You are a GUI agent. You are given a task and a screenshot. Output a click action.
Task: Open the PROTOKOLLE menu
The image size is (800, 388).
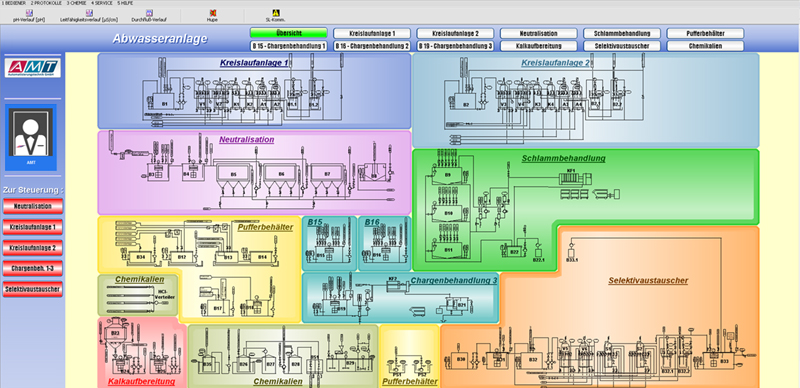tap(46, 3)
